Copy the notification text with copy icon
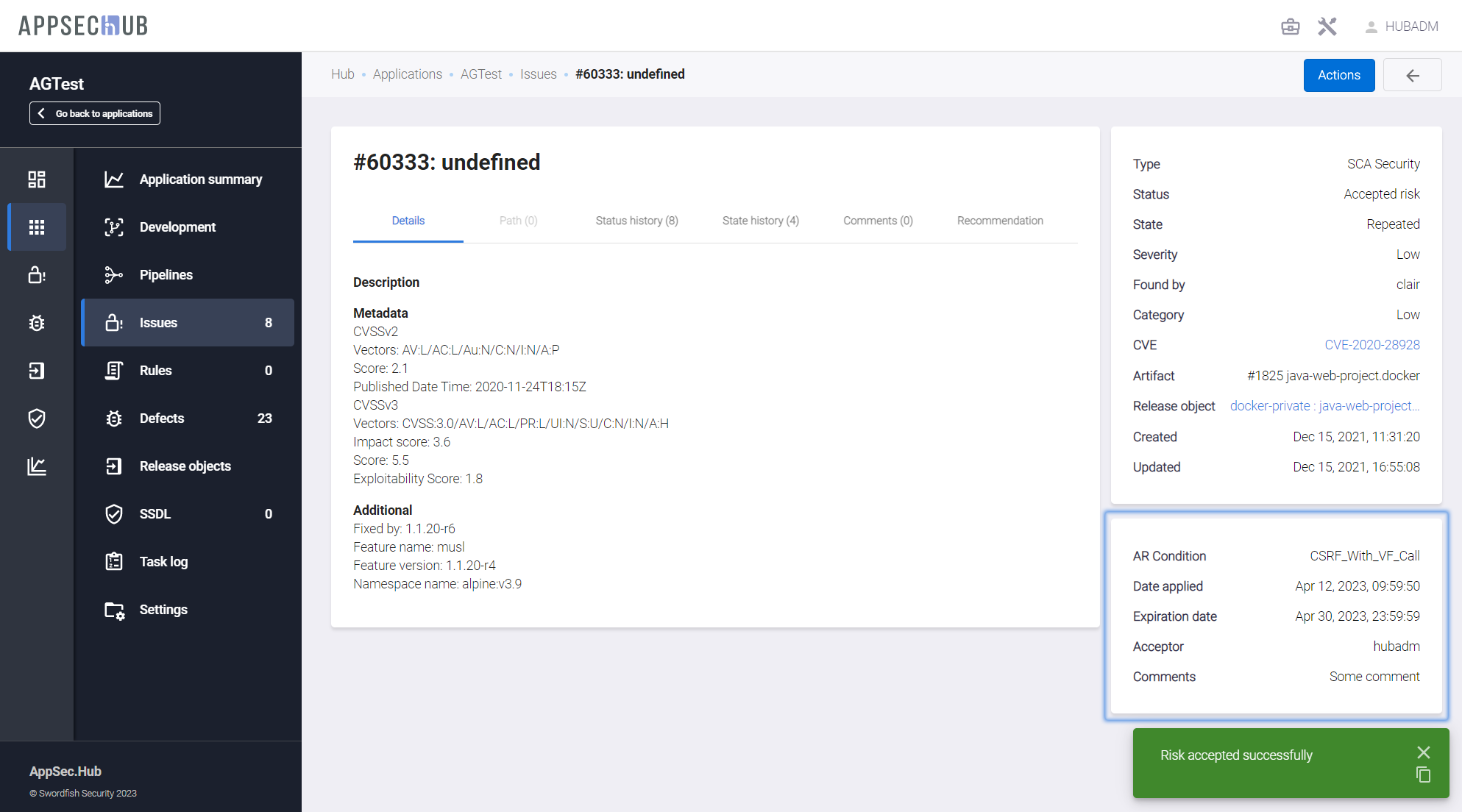Image resolution: width=1462 pixels, height=812 pixels. coord(1423,774)
